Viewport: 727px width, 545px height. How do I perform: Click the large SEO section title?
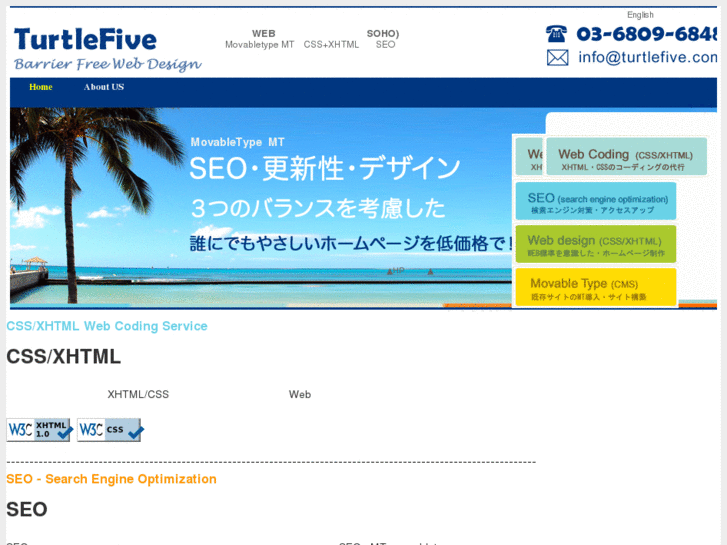point(27,509)
